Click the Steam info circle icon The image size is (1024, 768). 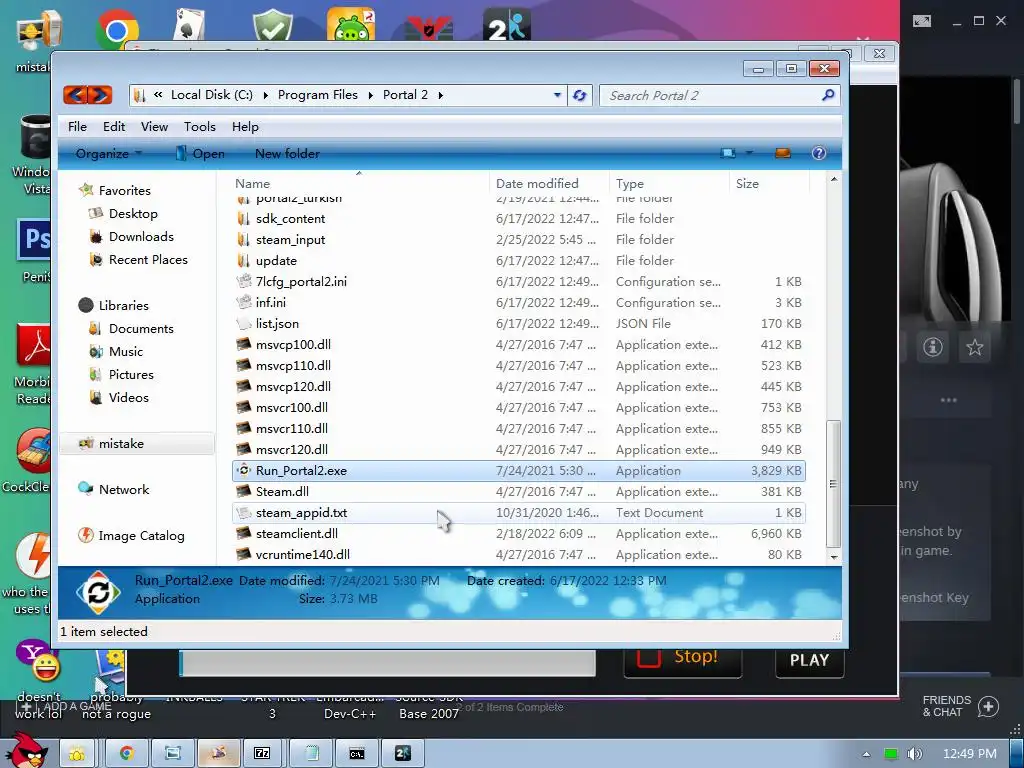point(933,347)
